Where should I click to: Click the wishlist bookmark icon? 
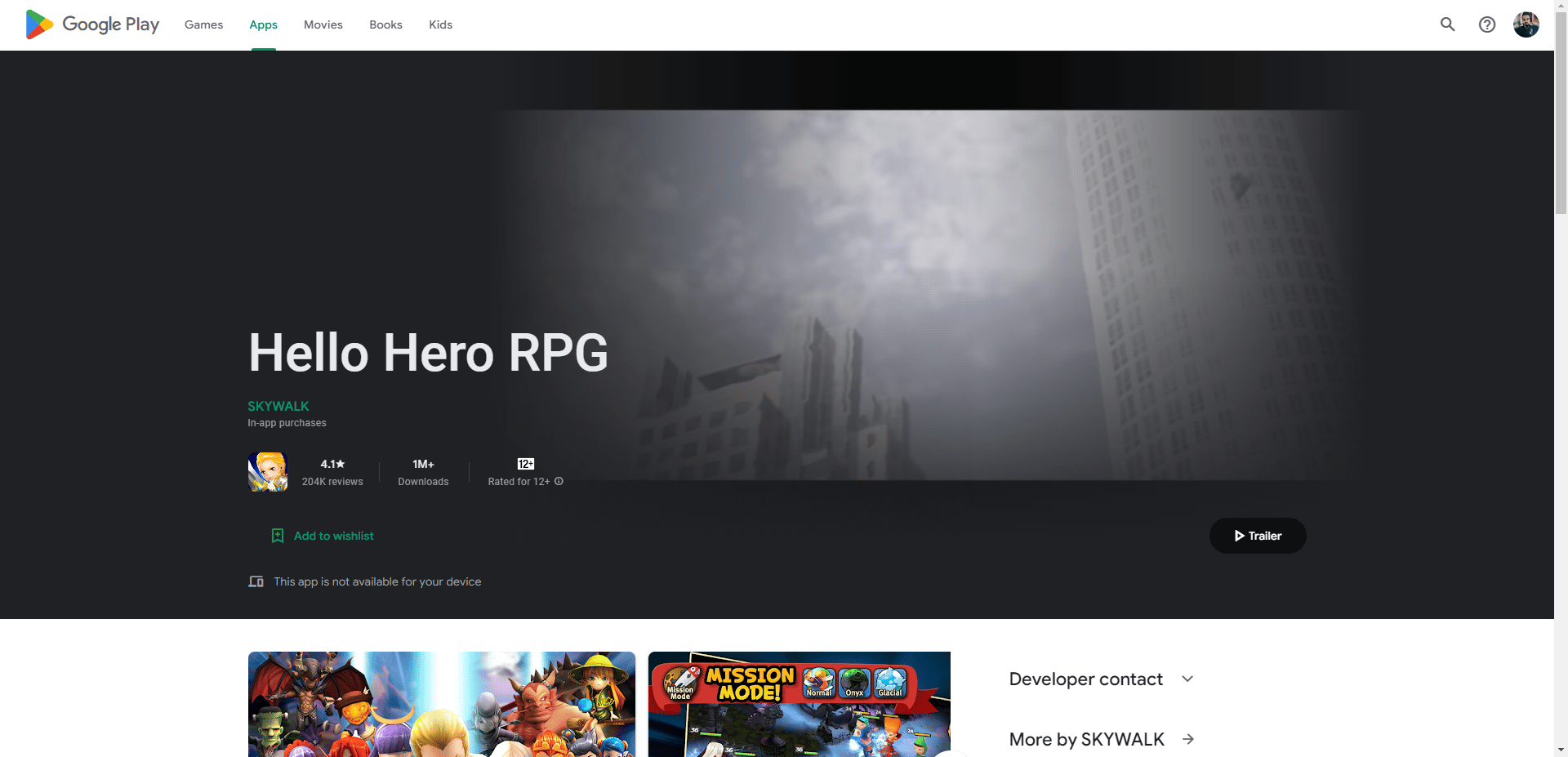coord(278,536)
